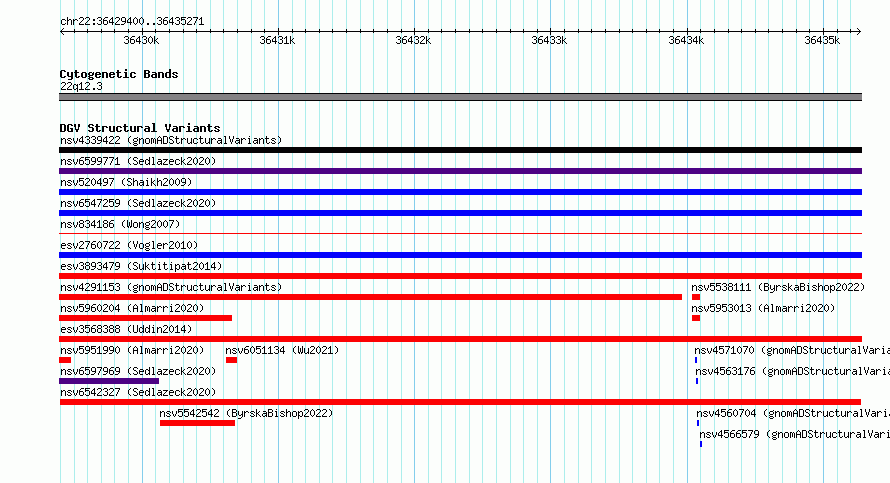Open nsv4566579 gnomAD variant label

click(795, 434)
